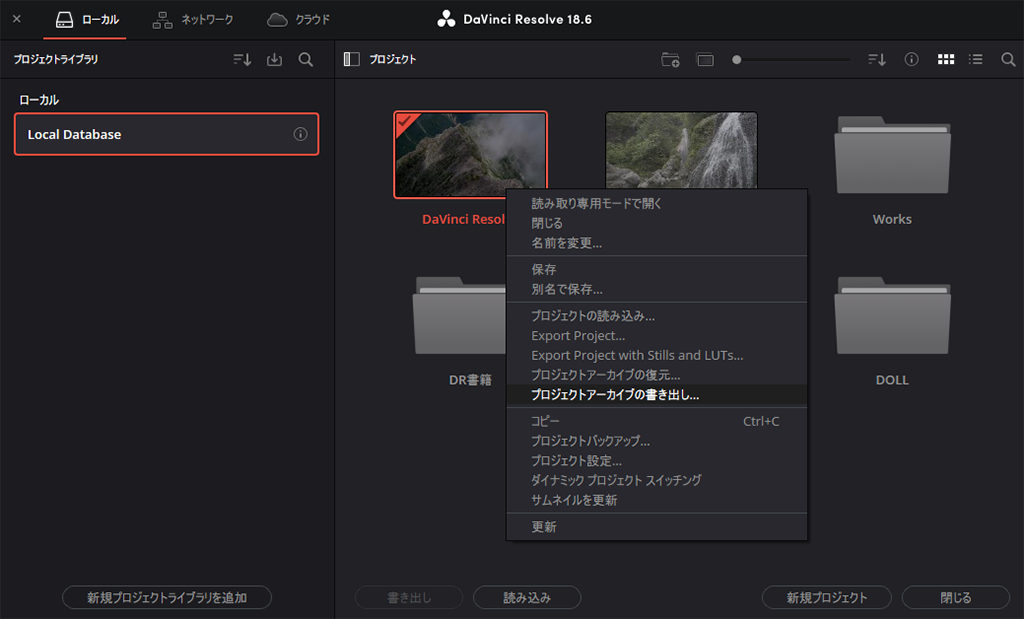
Task: Click the 読み込み button
Action: [x=527, y=597]
